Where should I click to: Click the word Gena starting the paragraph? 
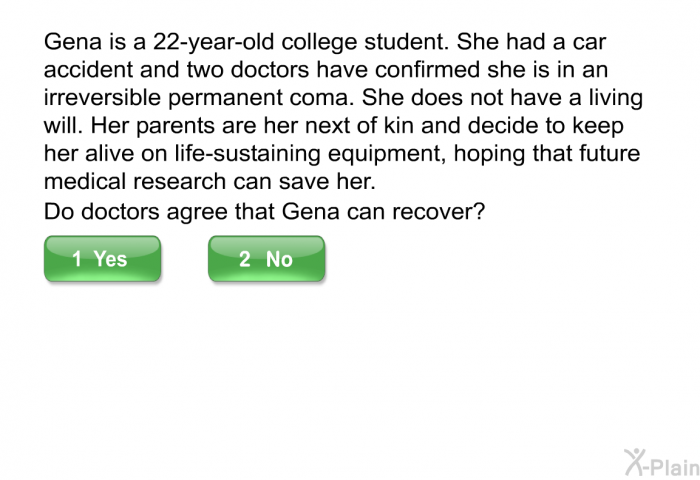[73, 42]
